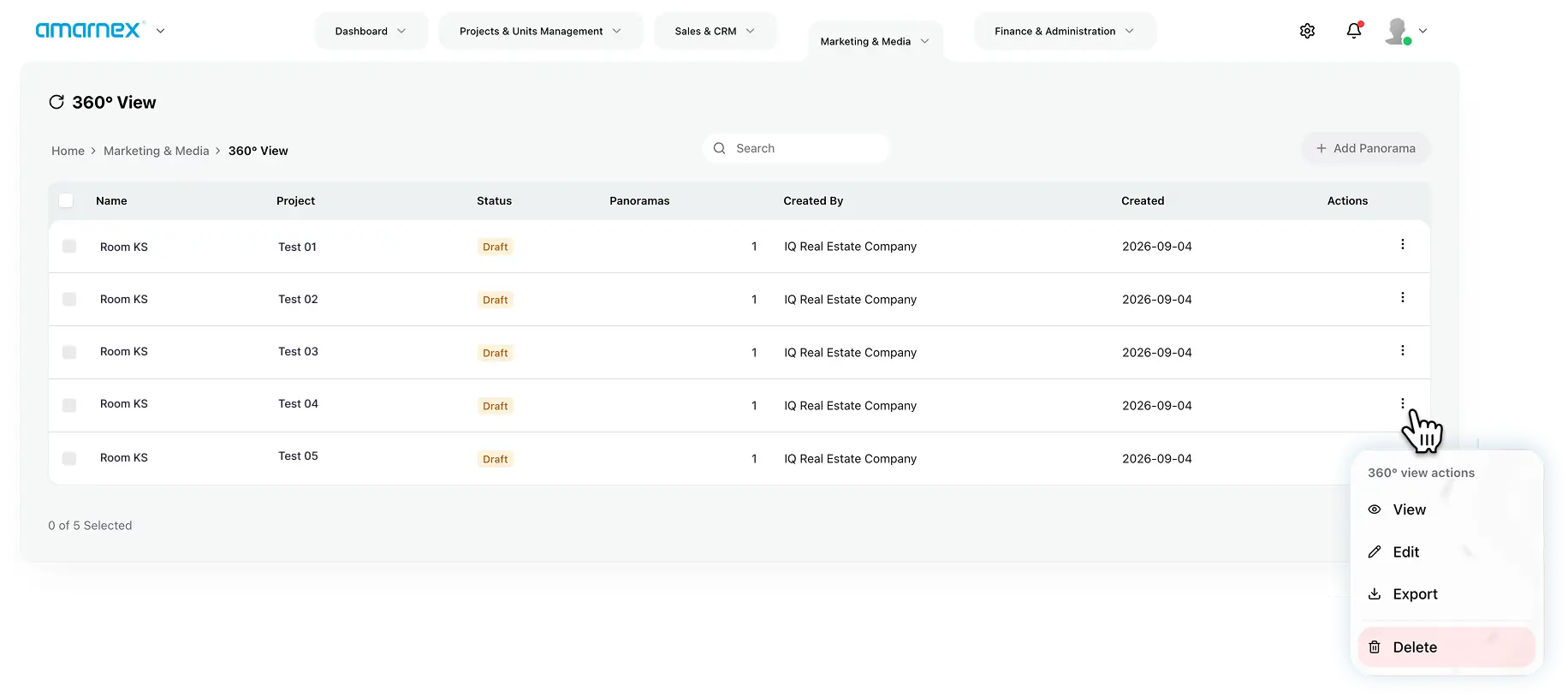Check the box for Test 05 row
This screenshot has width=1568, height=697.
click(x=69, y=459)
